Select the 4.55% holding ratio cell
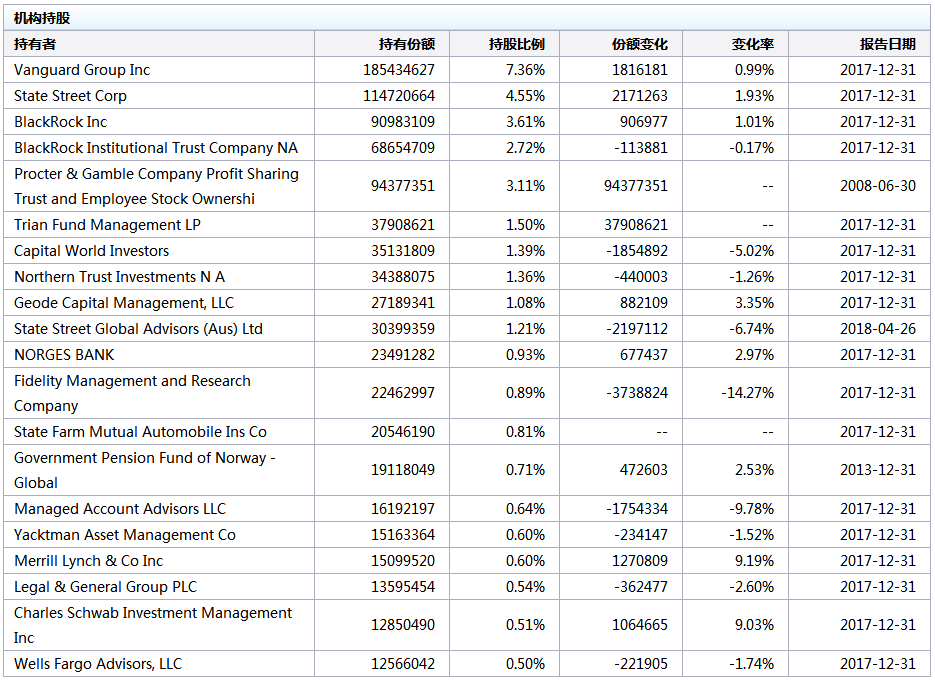This screenshot has height=680, width=935. [x=525, y=96]
